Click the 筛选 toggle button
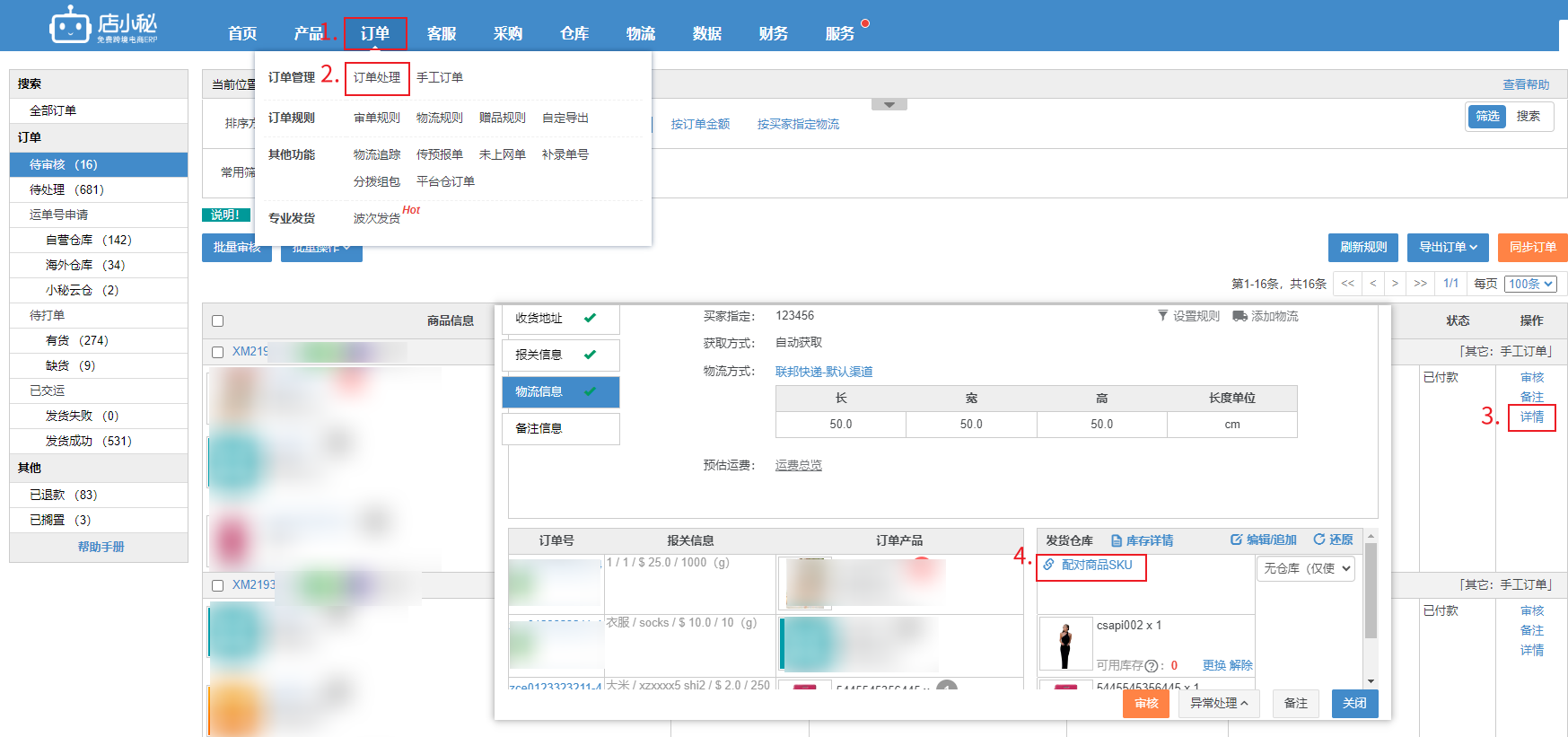Viewport: 1568px width, 737px height. [1487, 117]
